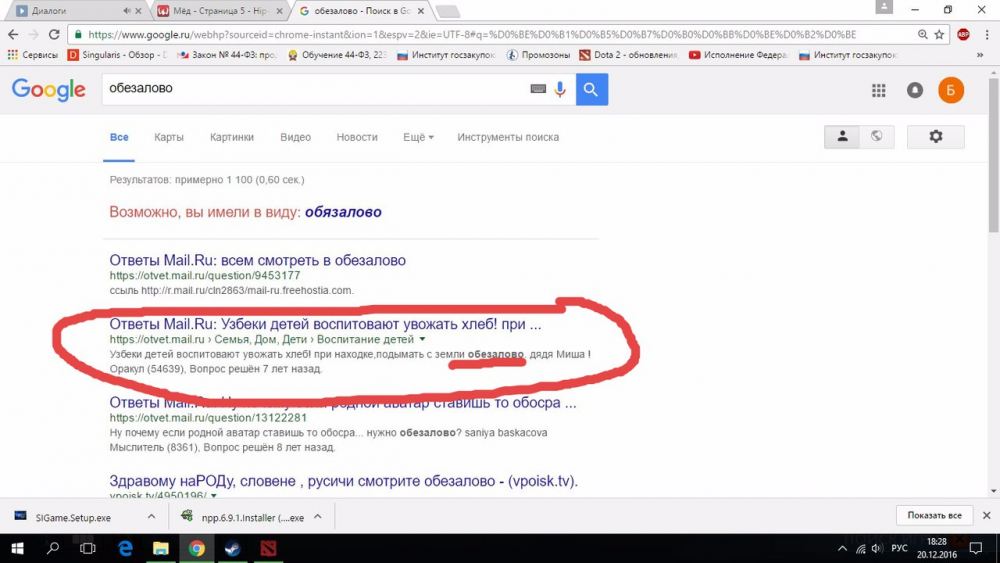Expand options for SIGame.Setup.exe download
Viewport: 1000px width, 563px height.
coord(151,517)
